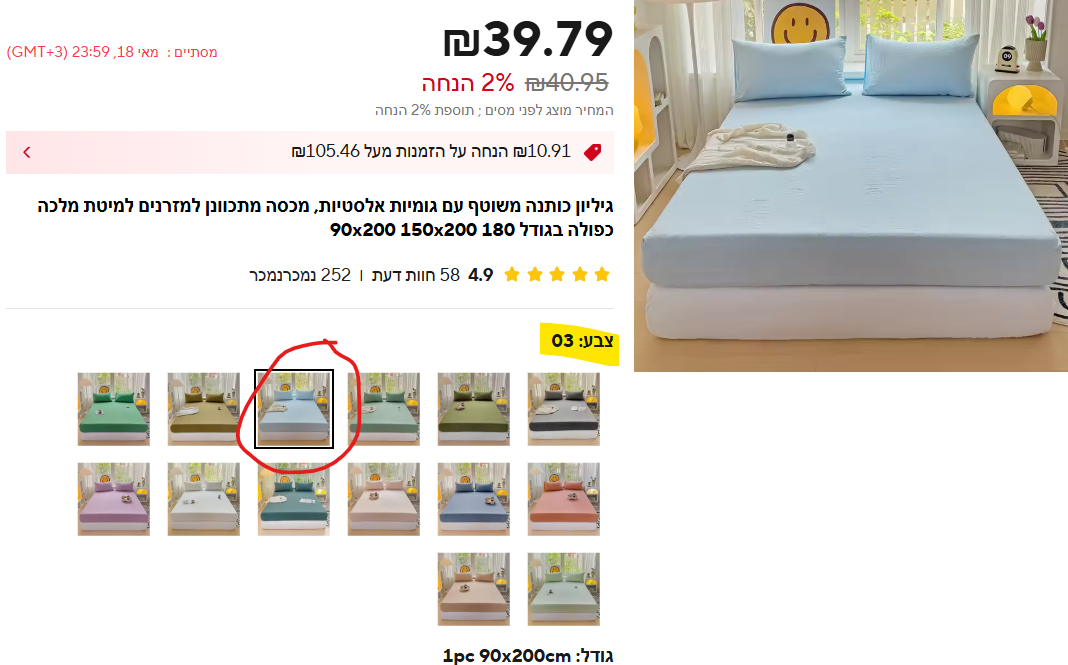Viewport: 1068px width, 665px height.
Task: Choose the olive brown bedsheet color option
Action: point(204,409)
